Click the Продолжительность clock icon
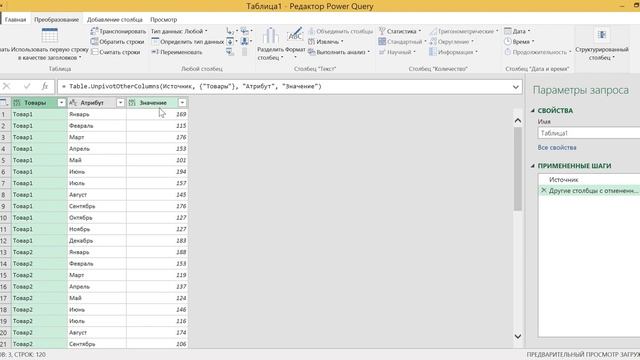 [x=508, y=52]
